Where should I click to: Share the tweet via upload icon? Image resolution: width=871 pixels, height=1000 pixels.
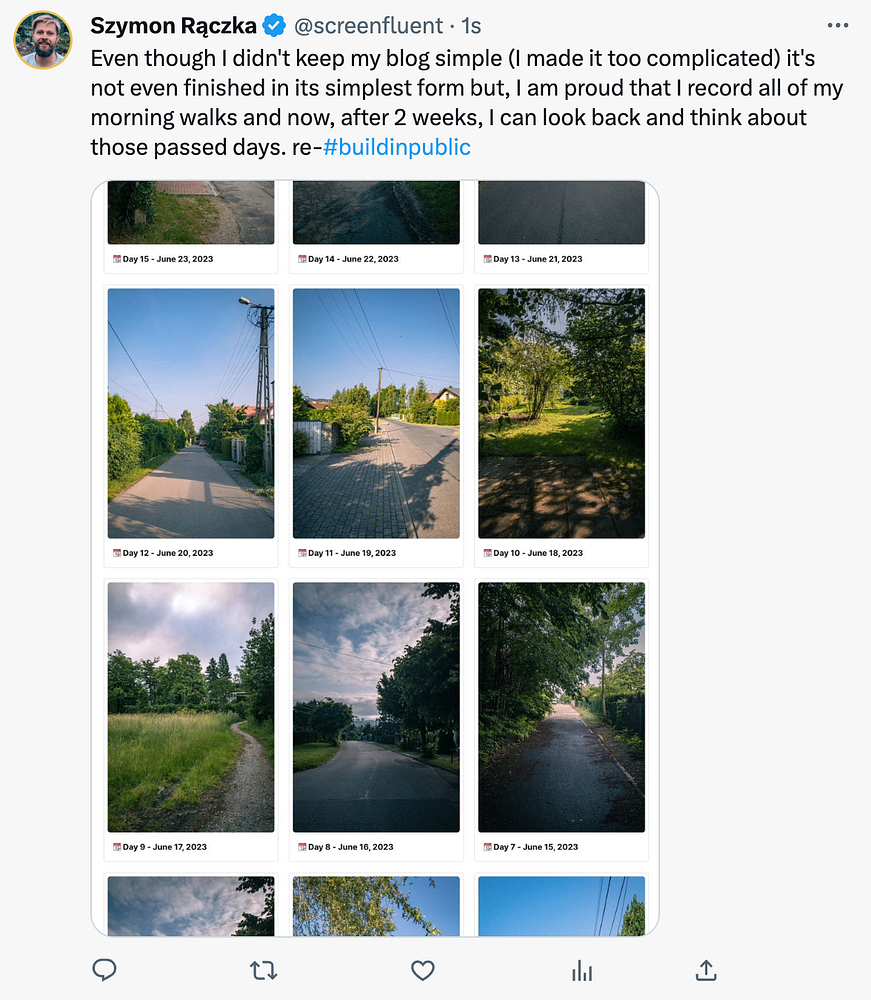pyautogui.click(x=706, y=971)
